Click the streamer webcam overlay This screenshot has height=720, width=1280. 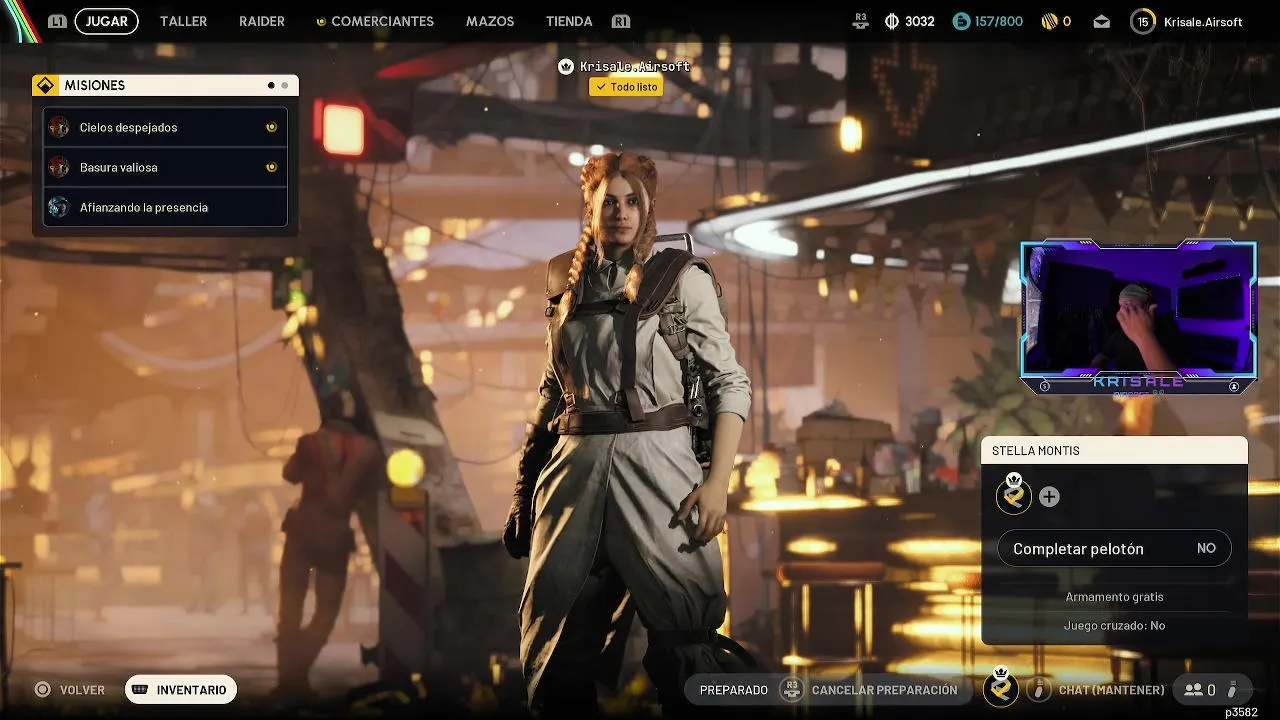(1138, 316)
